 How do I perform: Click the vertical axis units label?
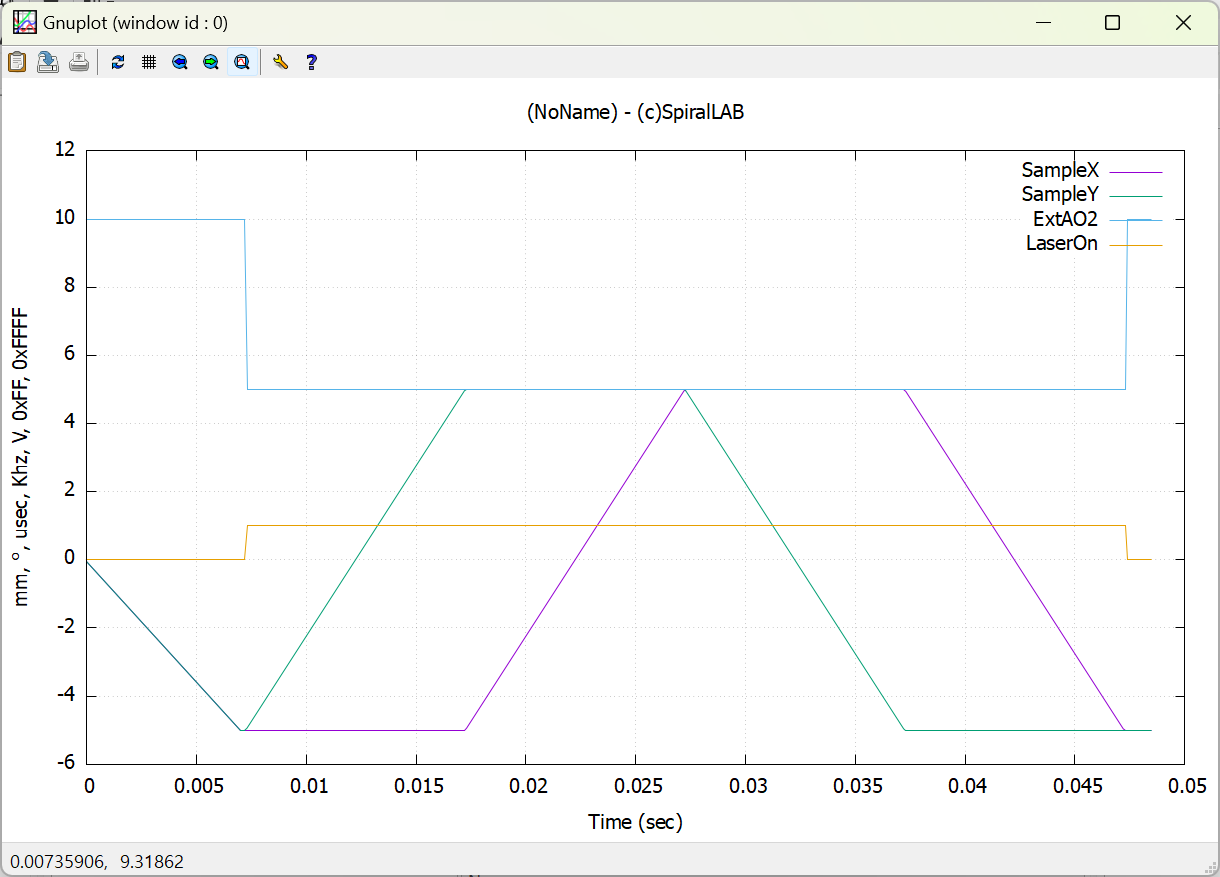pos(21,457)
